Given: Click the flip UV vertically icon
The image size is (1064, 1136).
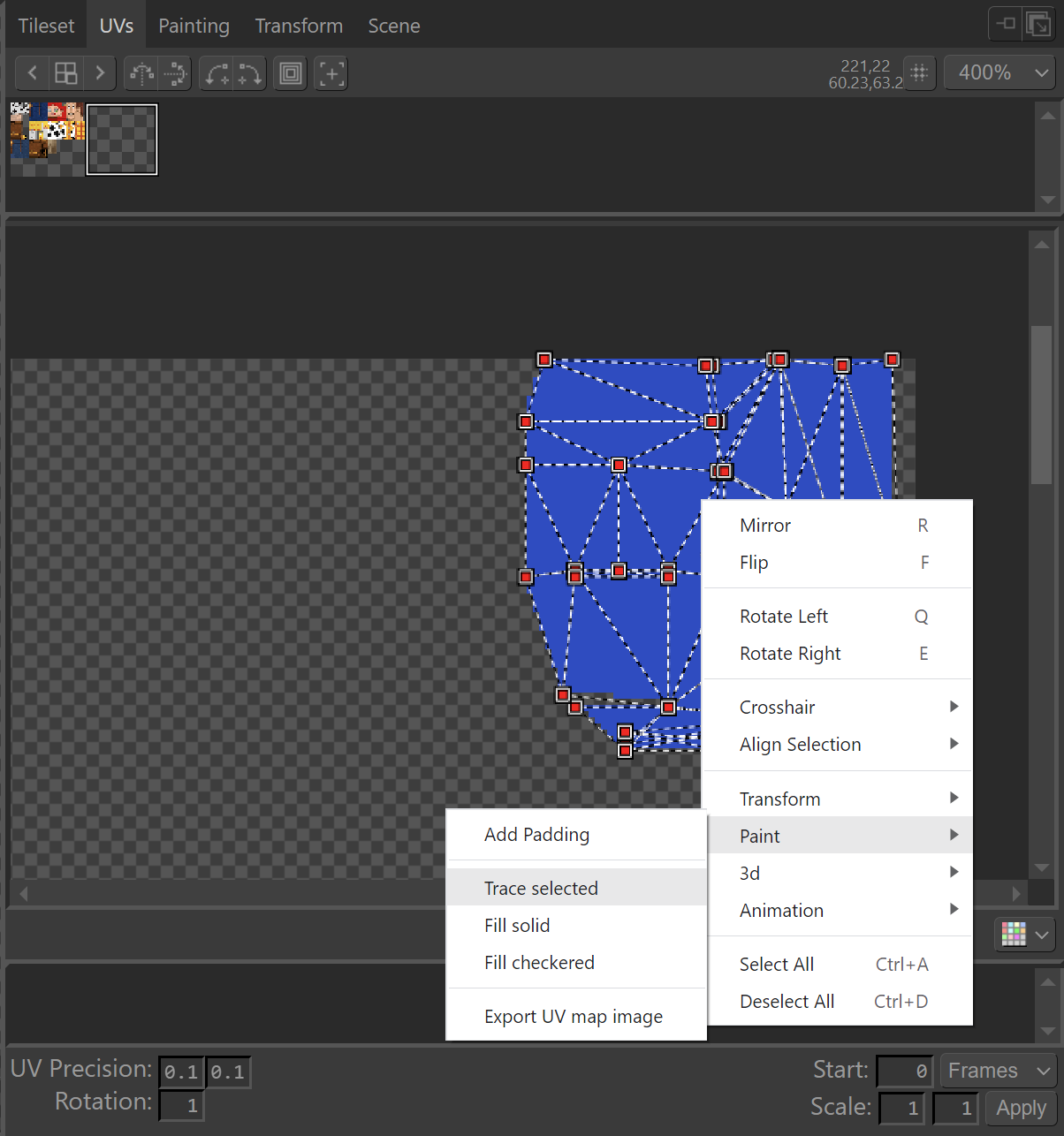Looking at the screenshot, I should tap(176, 72).
